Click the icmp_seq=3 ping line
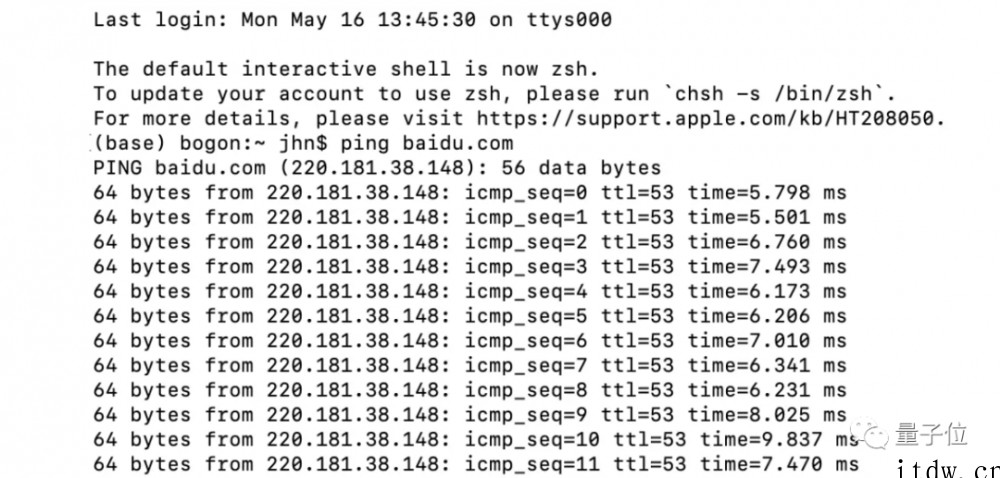1000x478 pixels. tap(470, 266)
